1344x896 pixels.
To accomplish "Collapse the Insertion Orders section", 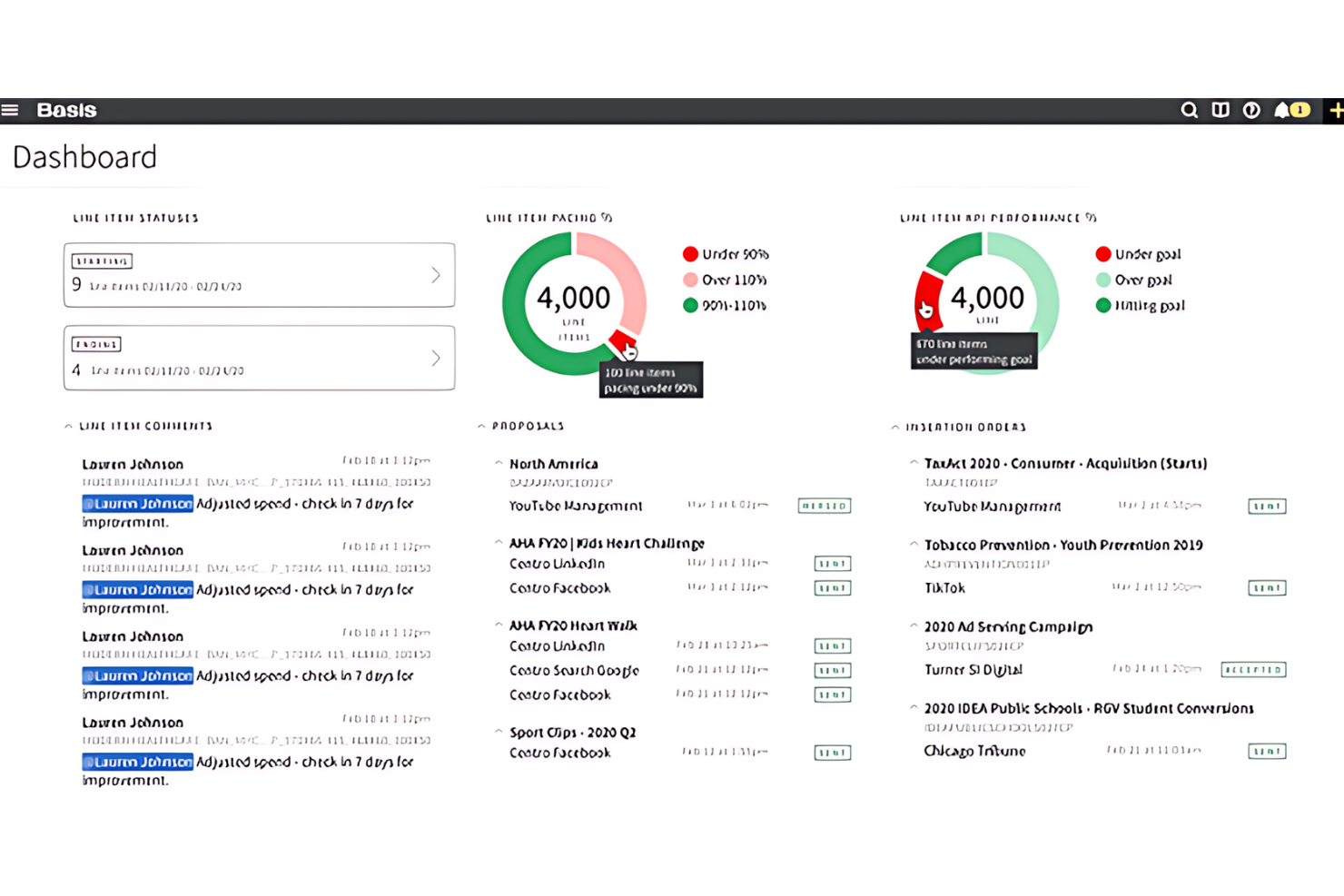I will [x=897, y=427].
